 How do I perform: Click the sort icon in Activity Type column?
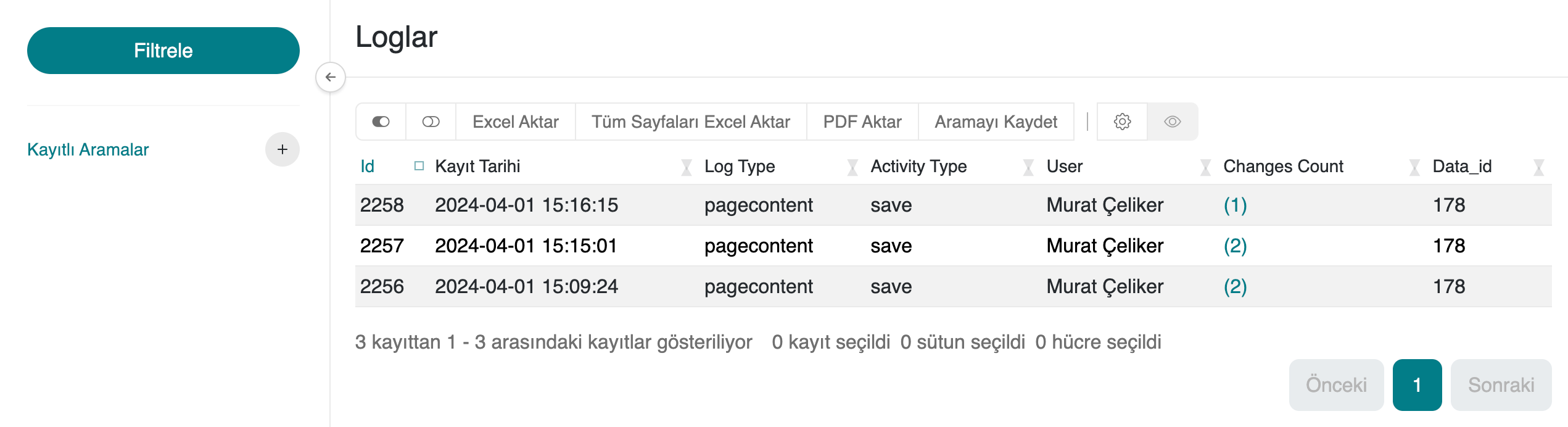[x=1028, y=167]
